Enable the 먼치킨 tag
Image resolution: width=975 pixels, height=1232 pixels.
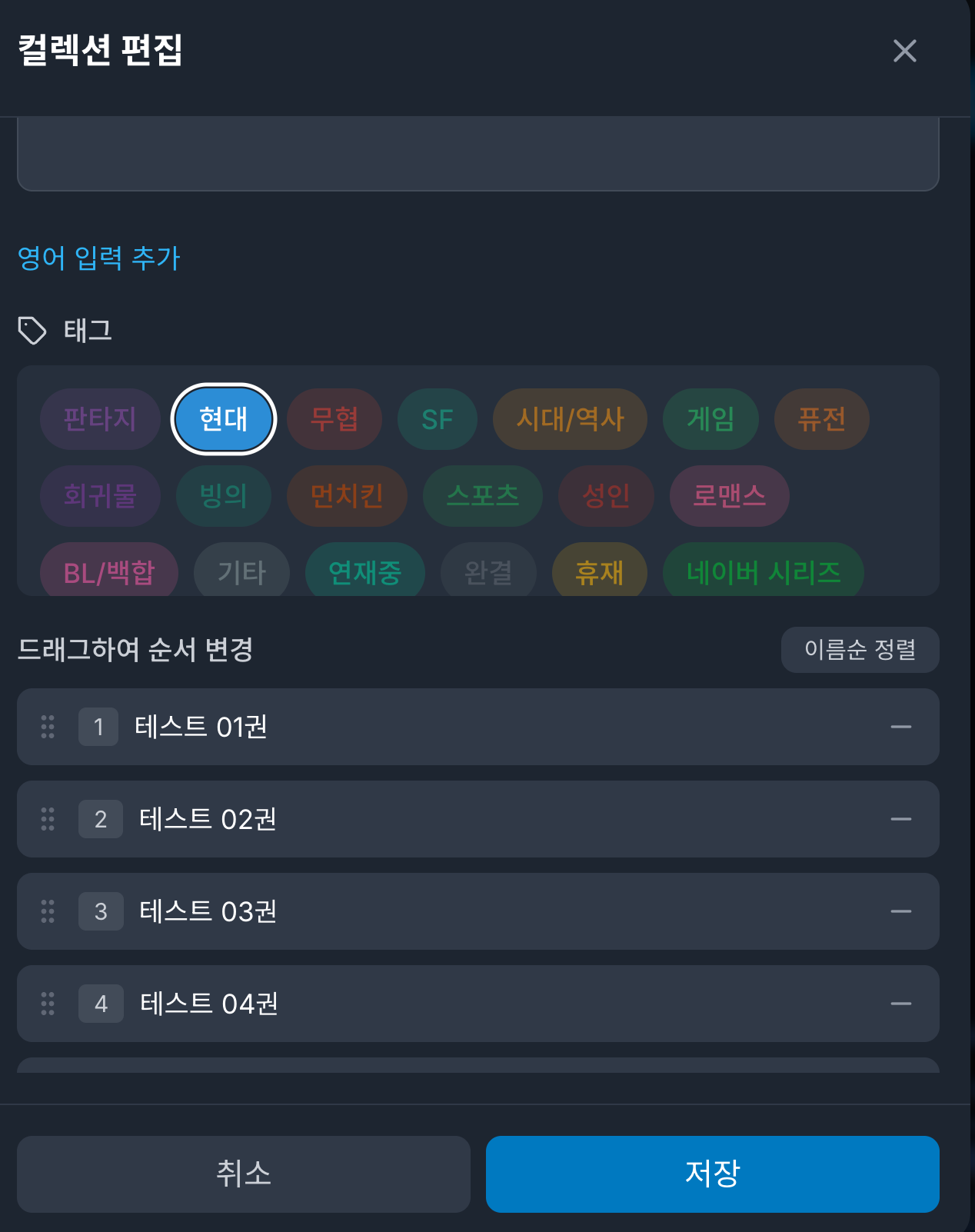pos(347,497)
